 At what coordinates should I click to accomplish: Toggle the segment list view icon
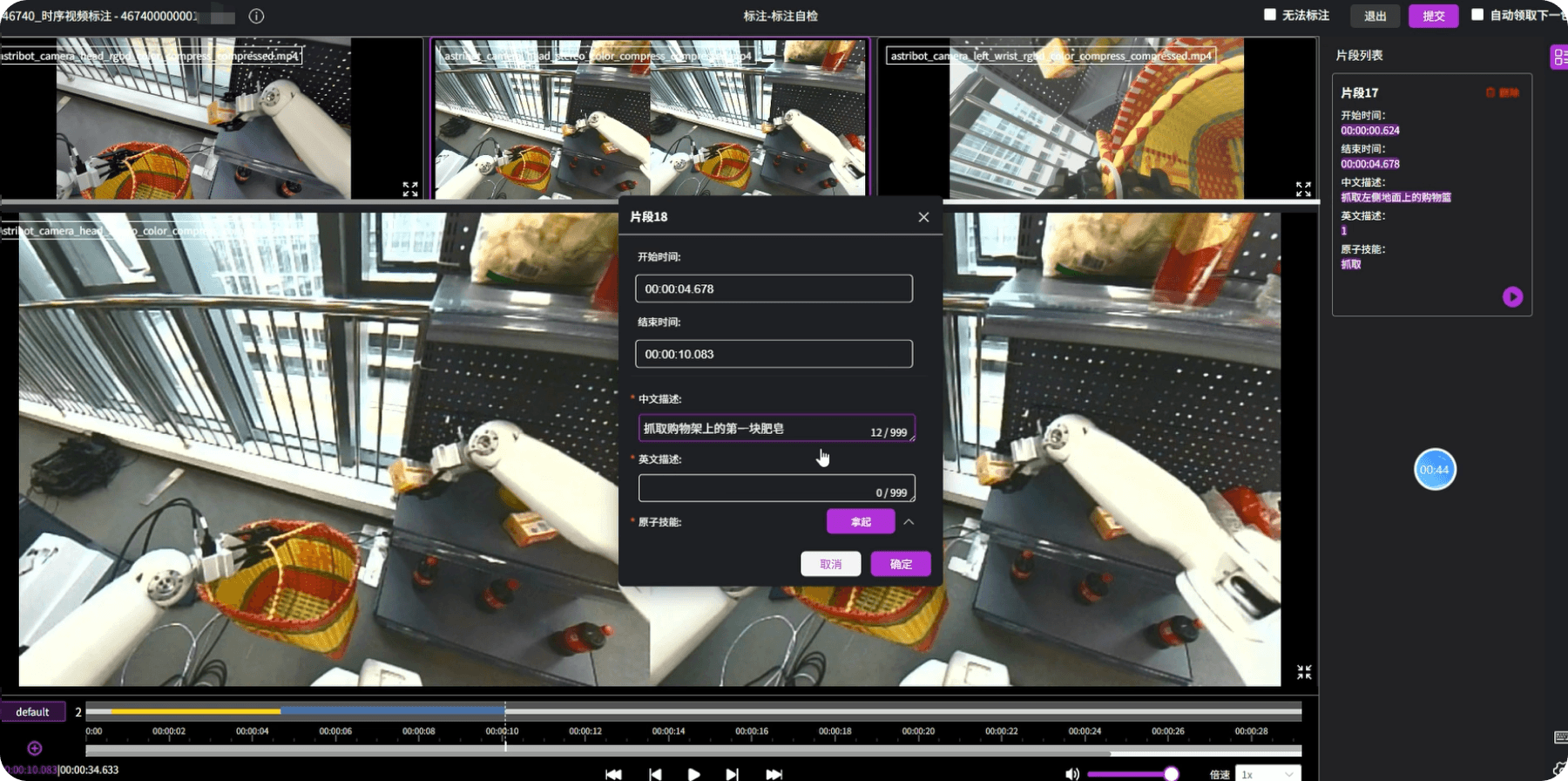(x=1559, y=58)
